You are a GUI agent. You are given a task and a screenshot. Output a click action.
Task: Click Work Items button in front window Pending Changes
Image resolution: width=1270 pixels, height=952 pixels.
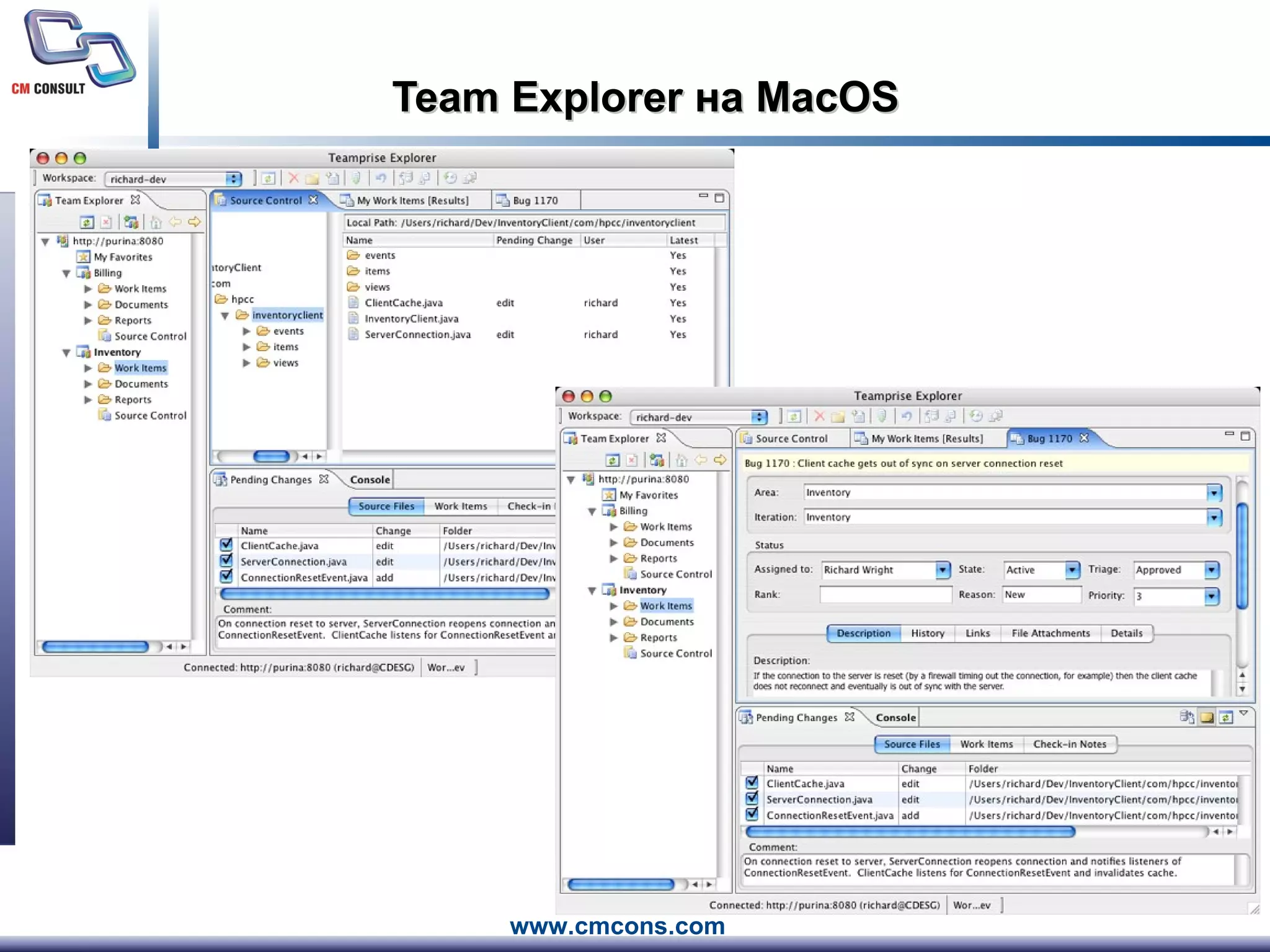(x=987, y=744)
